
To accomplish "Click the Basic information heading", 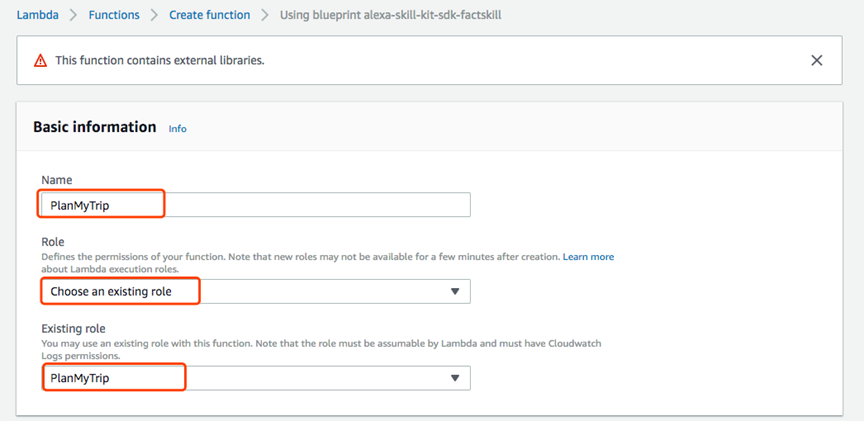I will click(95, 127).
